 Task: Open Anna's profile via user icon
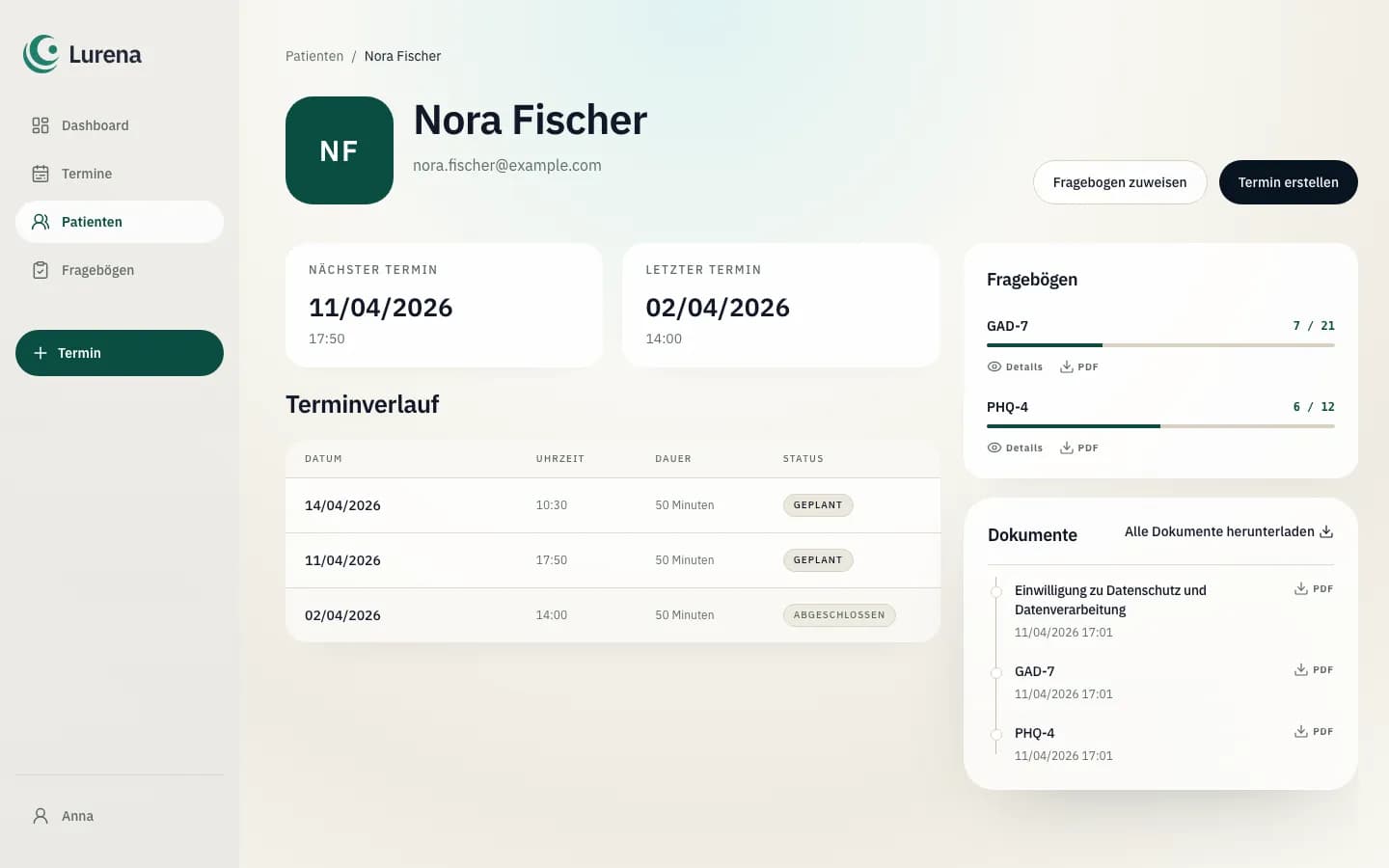coord(40,815)
